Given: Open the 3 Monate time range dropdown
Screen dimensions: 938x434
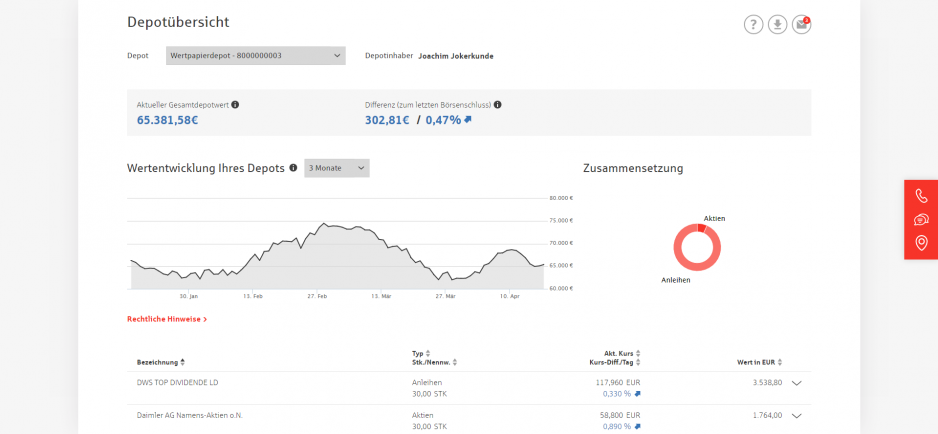Looking at the screenshot, I should 336,168.
